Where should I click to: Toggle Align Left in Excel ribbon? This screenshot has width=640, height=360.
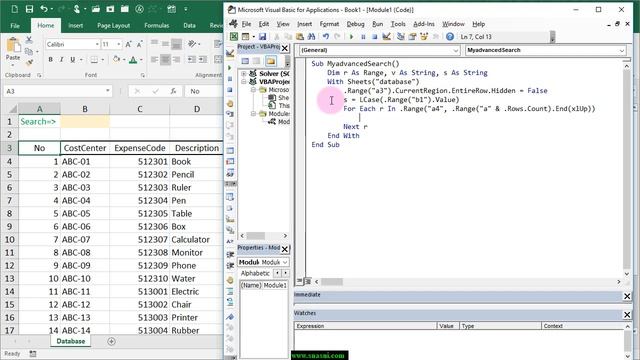pos(154,60)
